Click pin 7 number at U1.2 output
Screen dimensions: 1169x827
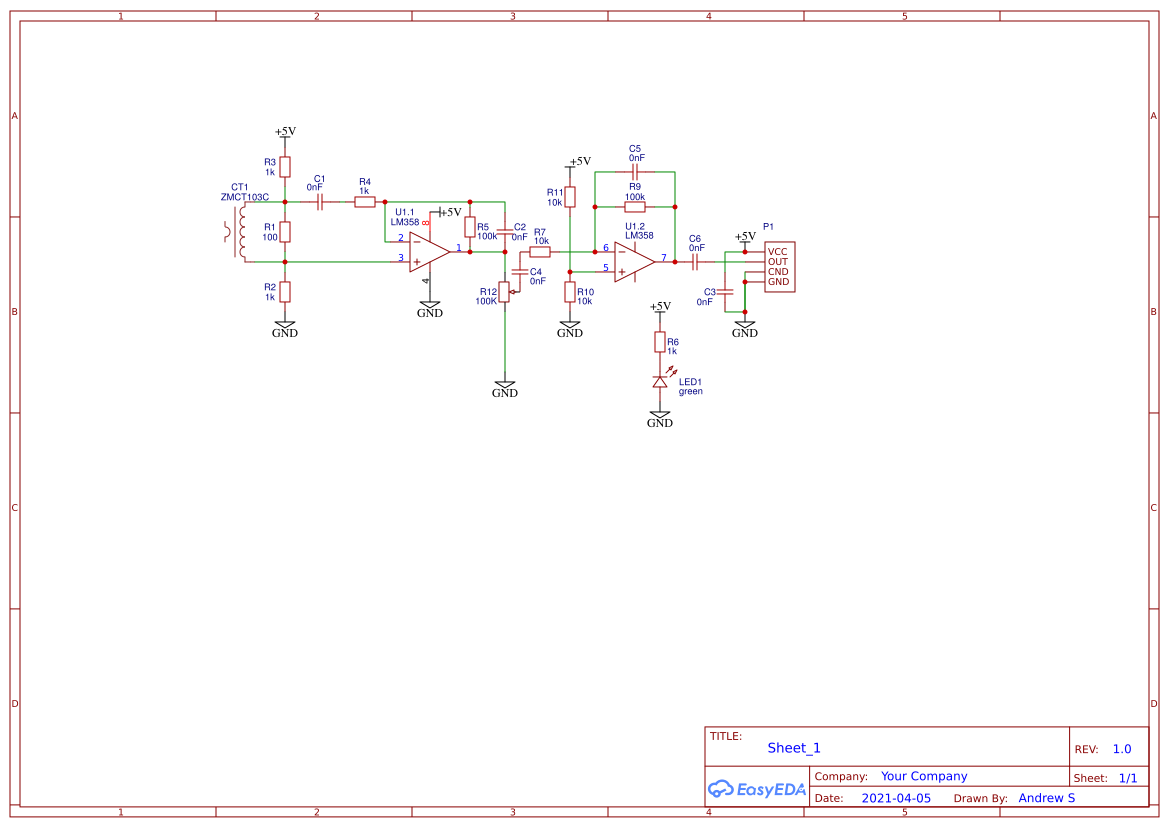664,258
